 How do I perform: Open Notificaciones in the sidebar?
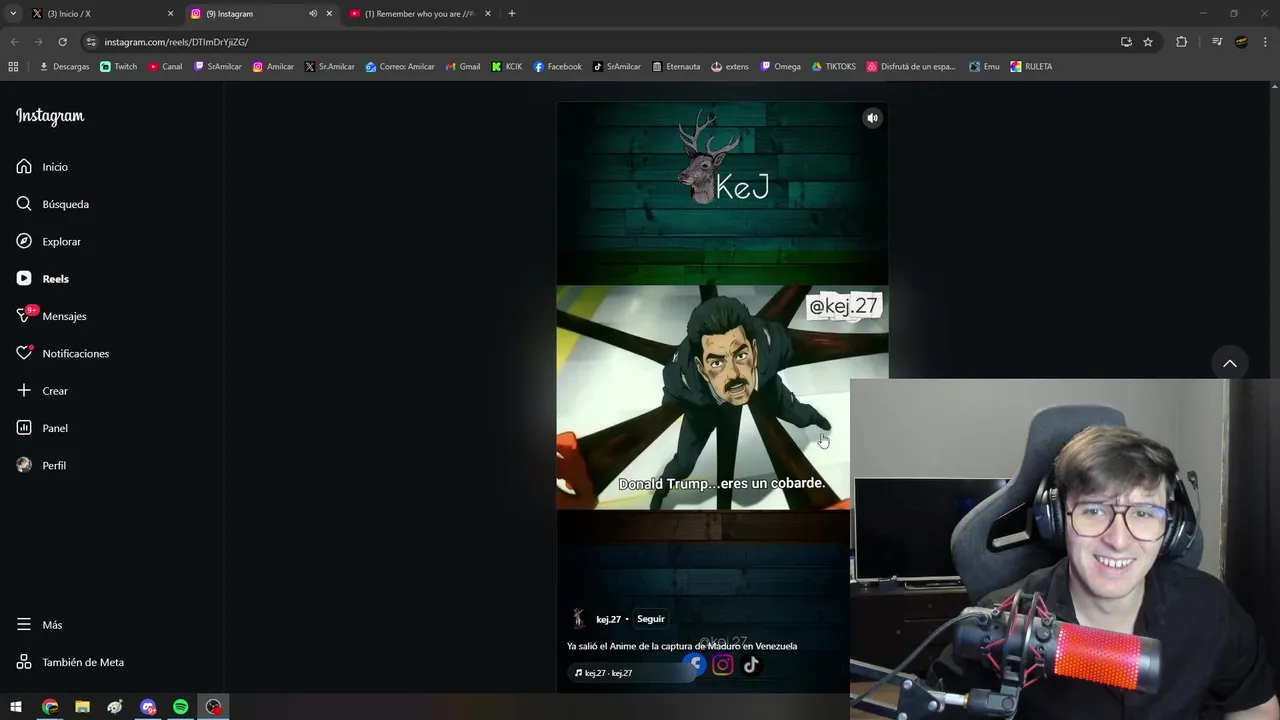62,354
